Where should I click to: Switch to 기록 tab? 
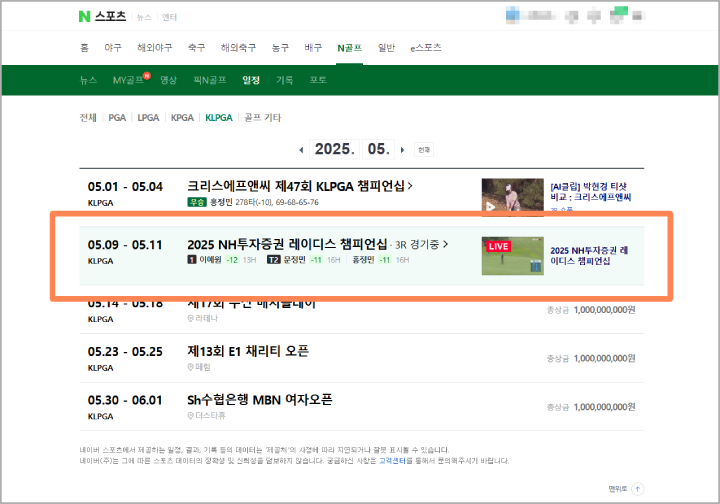point(284,80)
